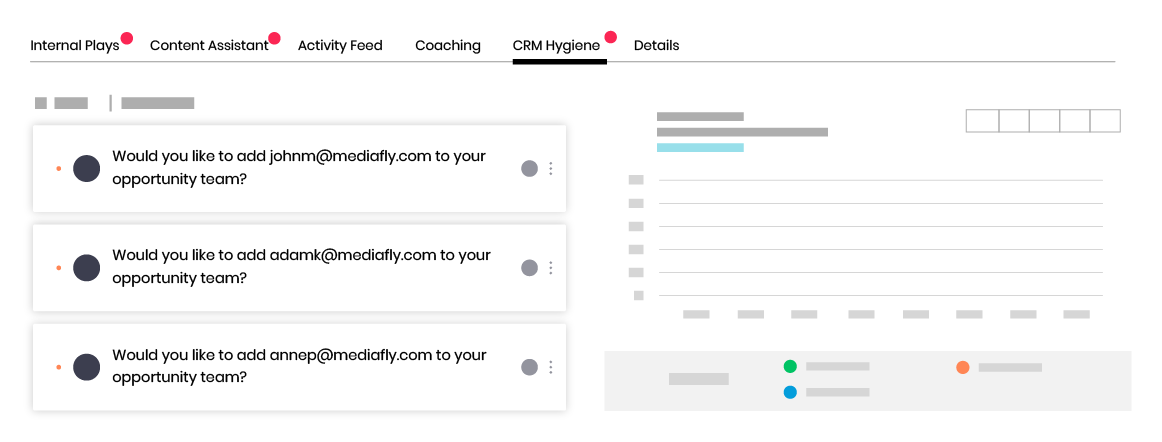The width and height of the screenshot is (1162, 442).
Task: Click dark avatar on johnm@mediafly.com card
Action: [x=87, y=168]
